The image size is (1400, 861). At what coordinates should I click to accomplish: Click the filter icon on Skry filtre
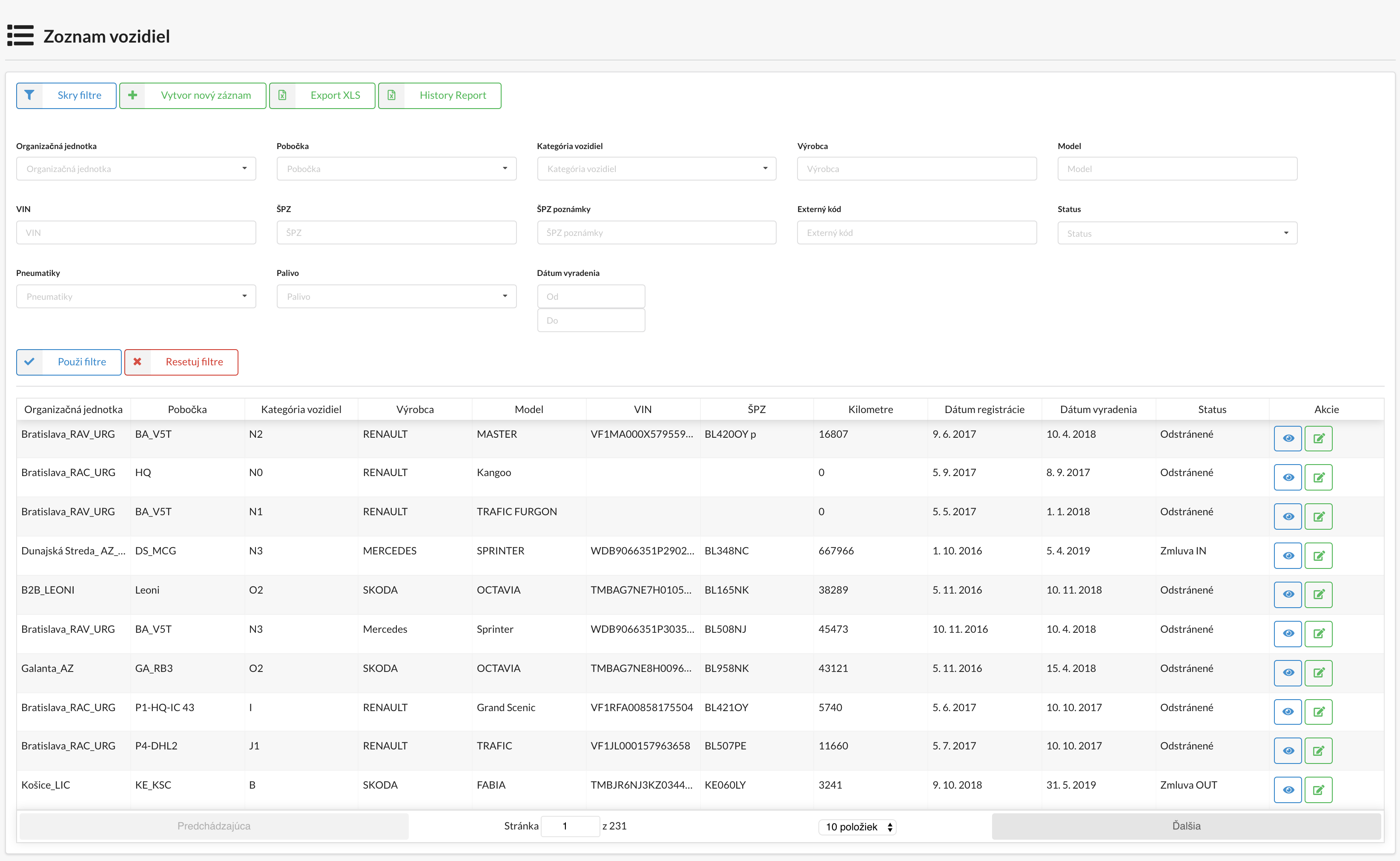(30, 95)
